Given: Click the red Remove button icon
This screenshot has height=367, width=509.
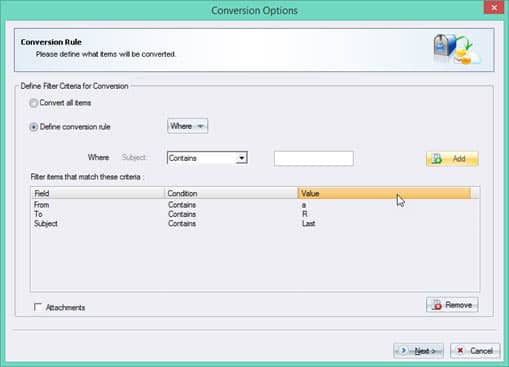Looking at the screenshot, I should tap(437, 305).
